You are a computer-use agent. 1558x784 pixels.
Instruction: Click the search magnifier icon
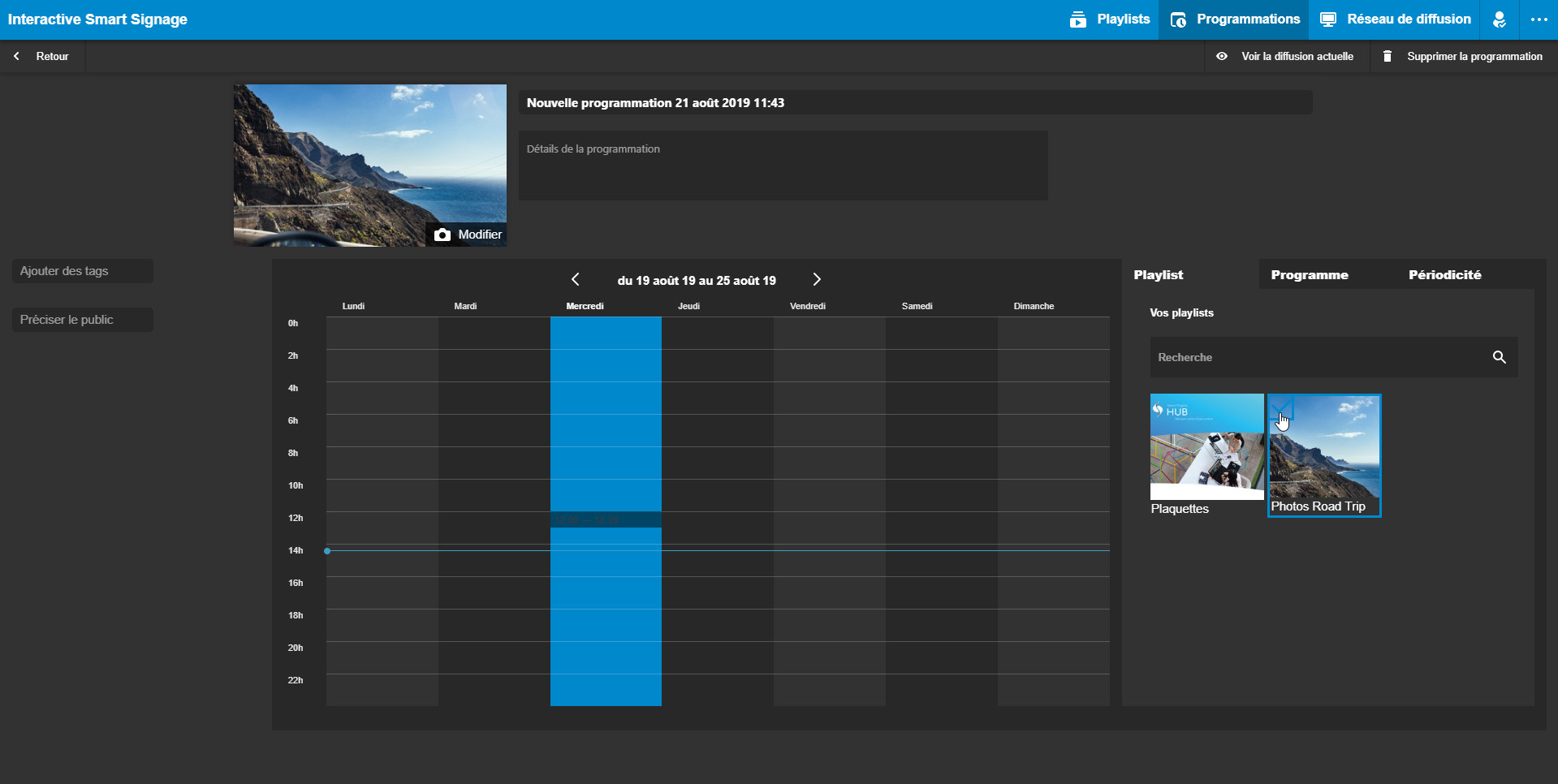coord(1500,357)
